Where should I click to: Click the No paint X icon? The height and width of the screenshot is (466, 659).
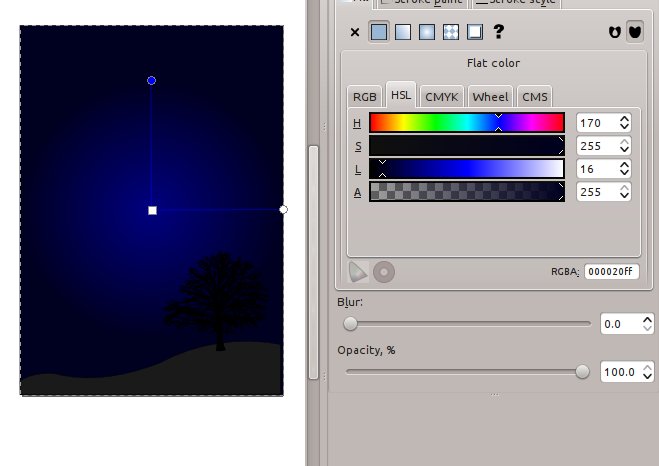pyautogui.click(x=355, y=32)
